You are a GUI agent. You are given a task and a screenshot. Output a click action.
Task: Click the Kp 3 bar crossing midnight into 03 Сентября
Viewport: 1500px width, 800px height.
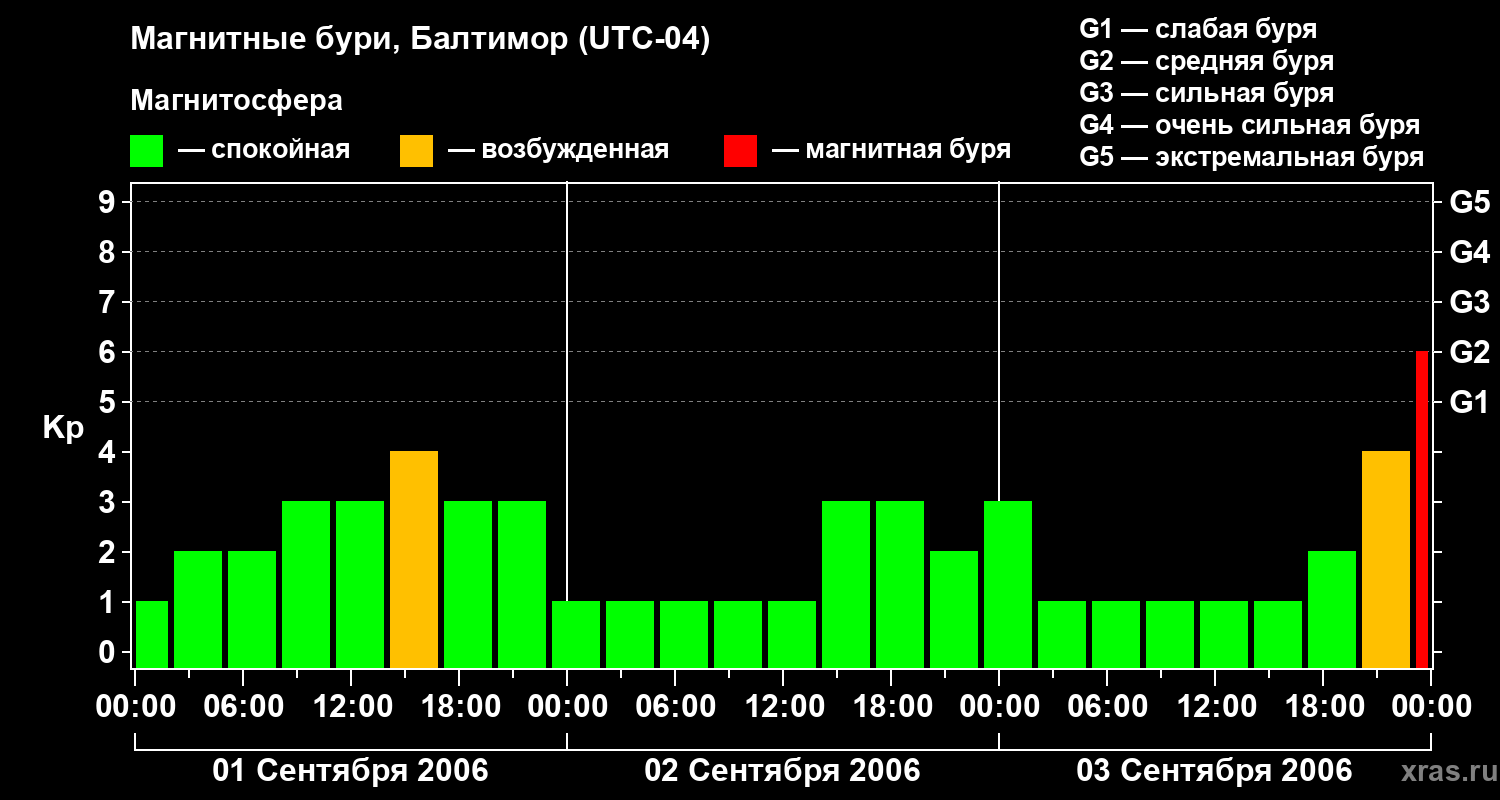(1008, 585)
